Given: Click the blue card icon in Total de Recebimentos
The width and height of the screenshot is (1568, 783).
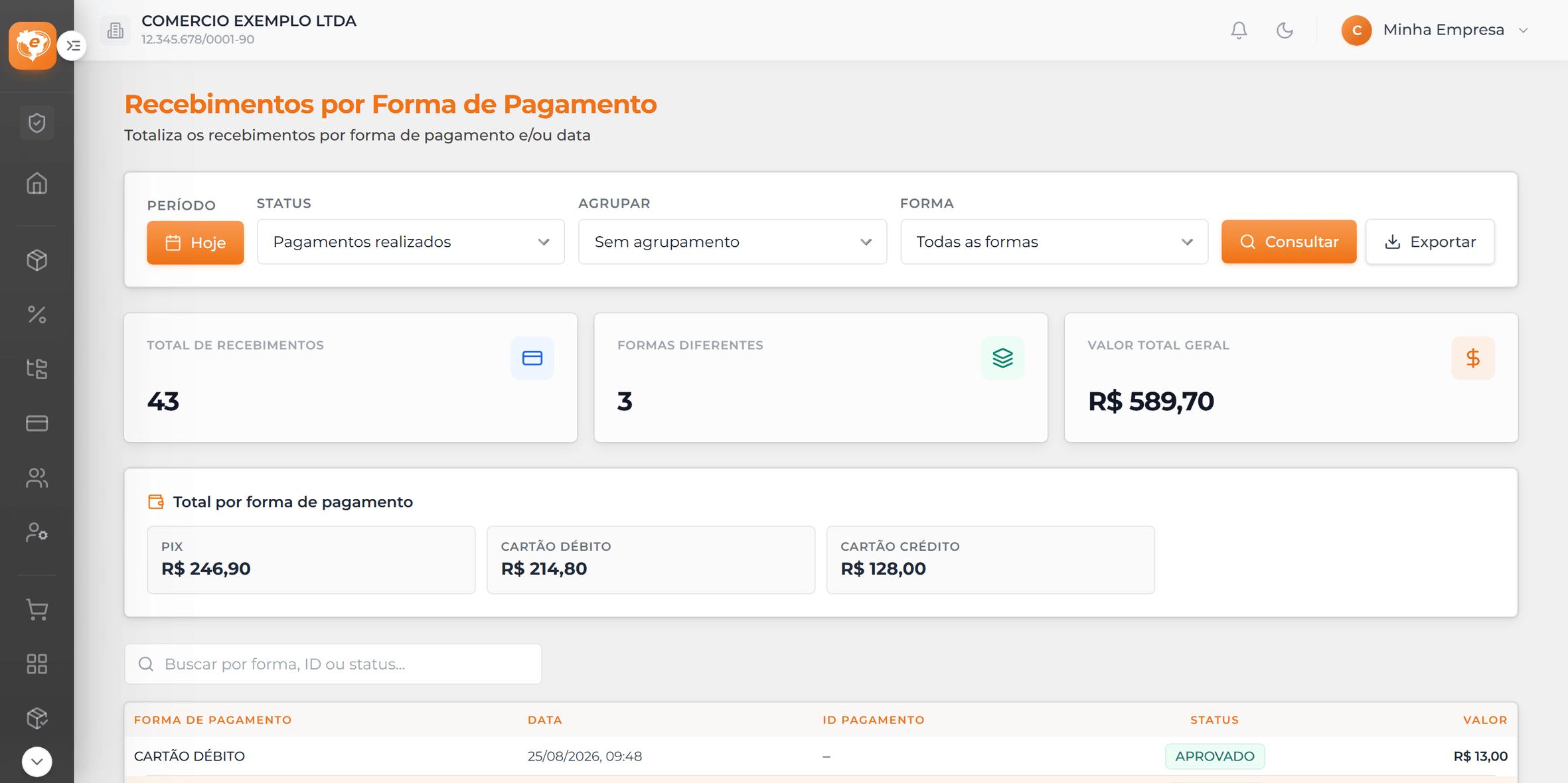Looking at the screenshot, I should (x=532, y=358).
